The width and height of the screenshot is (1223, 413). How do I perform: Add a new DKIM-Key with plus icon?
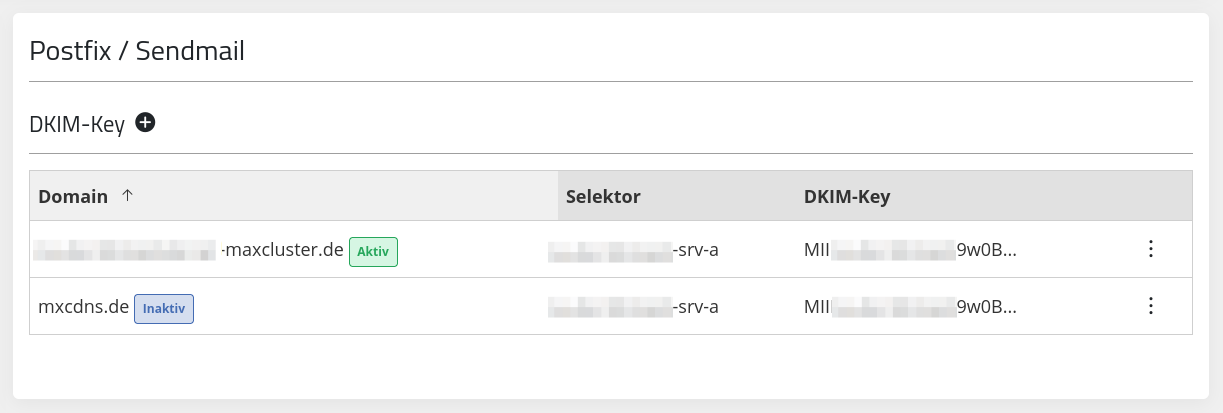coord(145,123)
